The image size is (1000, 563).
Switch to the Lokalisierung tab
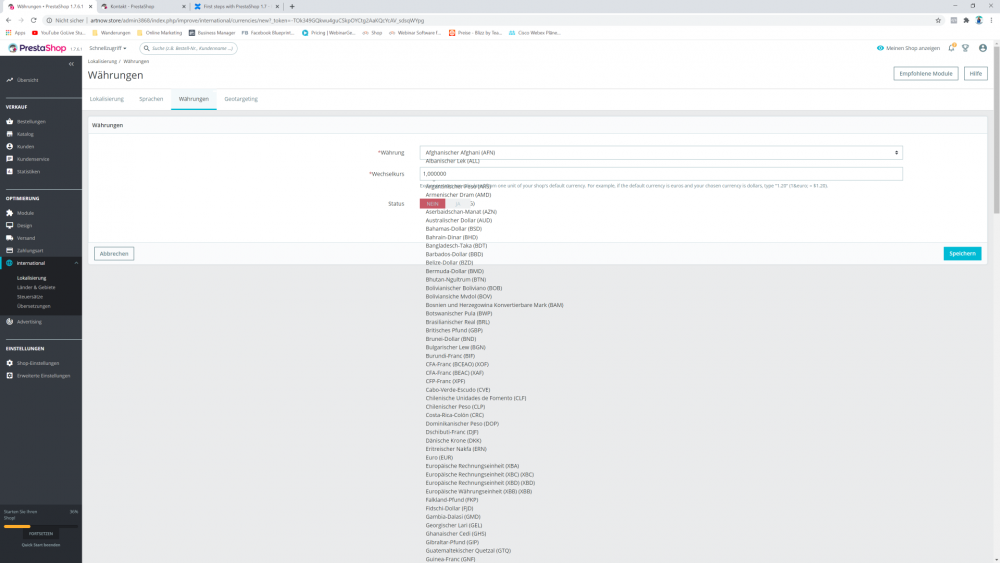tap(107, 99)
